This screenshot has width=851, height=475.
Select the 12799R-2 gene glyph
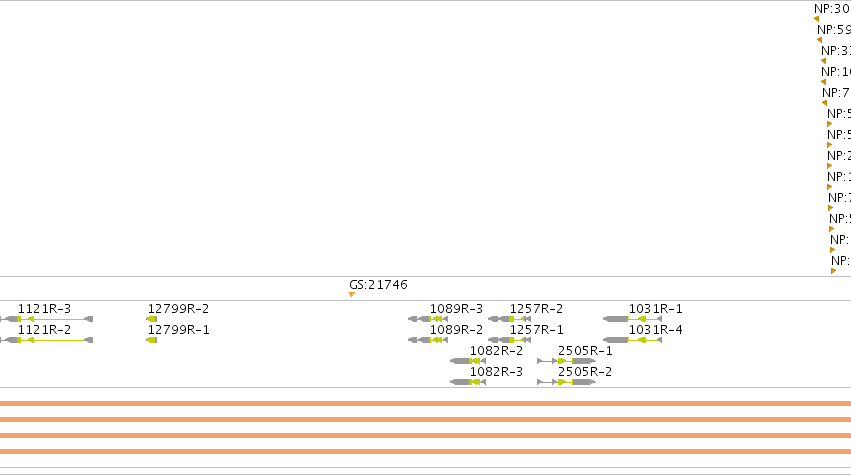coord(151,319)
